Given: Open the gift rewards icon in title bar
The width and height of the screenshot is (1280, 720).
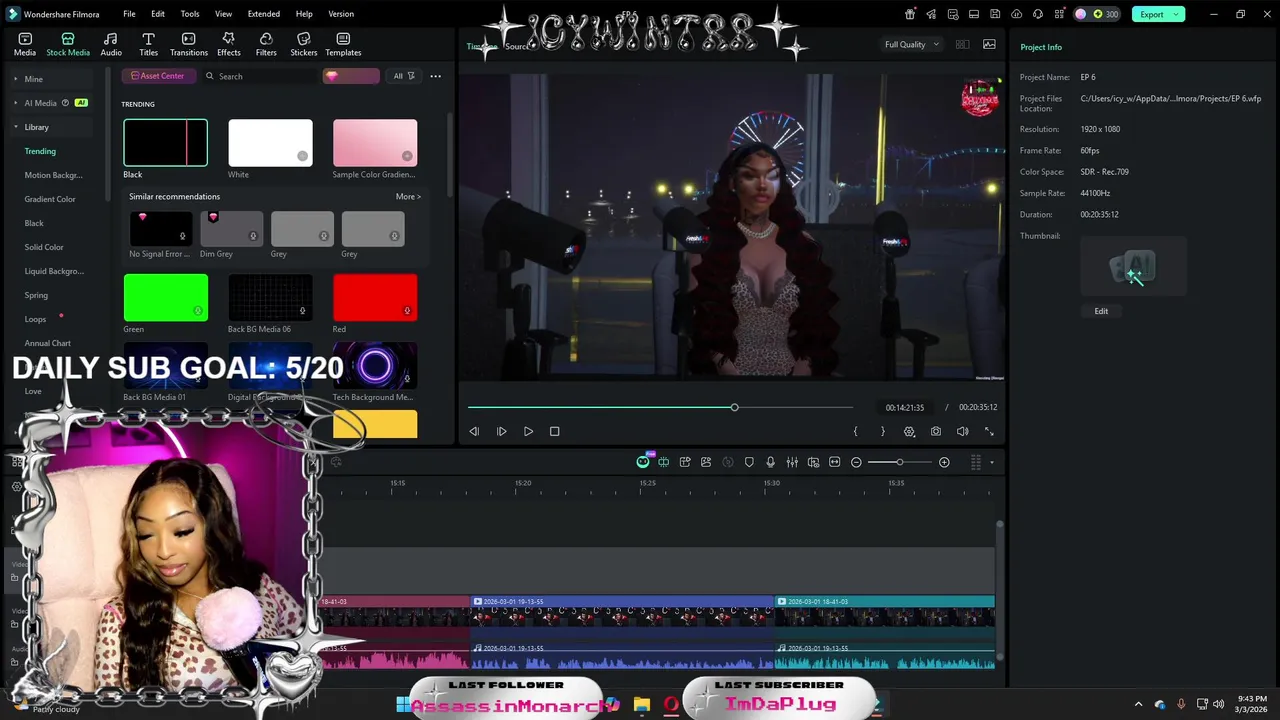Looking at the screenshot, I should pos(910,14).
